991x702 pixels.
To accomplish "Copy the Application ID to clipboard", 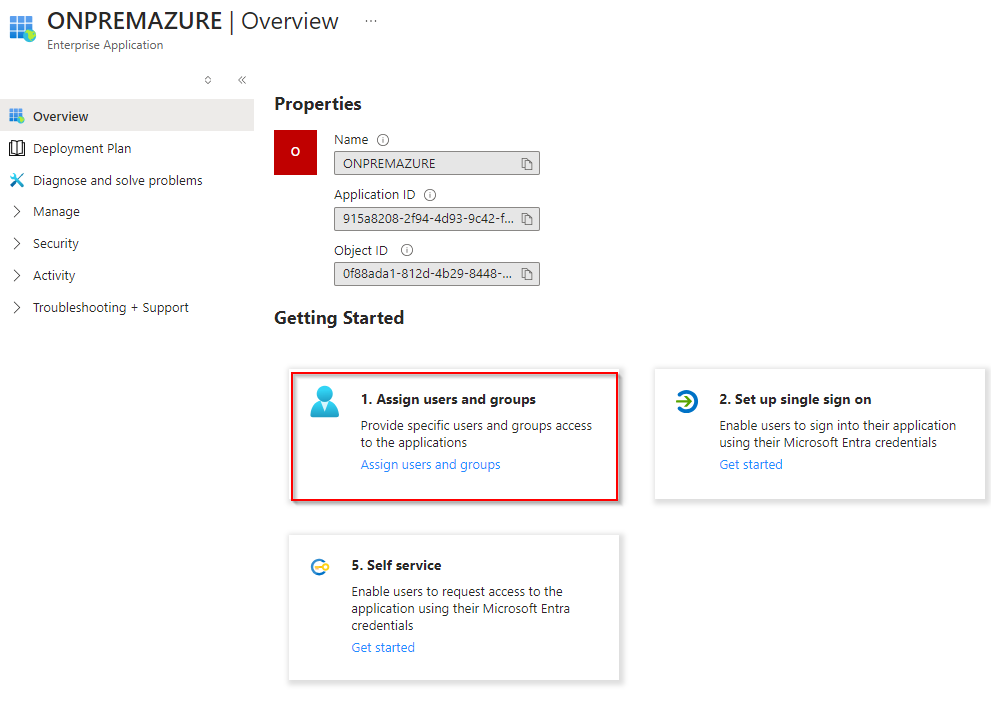I will [x=526, y=219].
